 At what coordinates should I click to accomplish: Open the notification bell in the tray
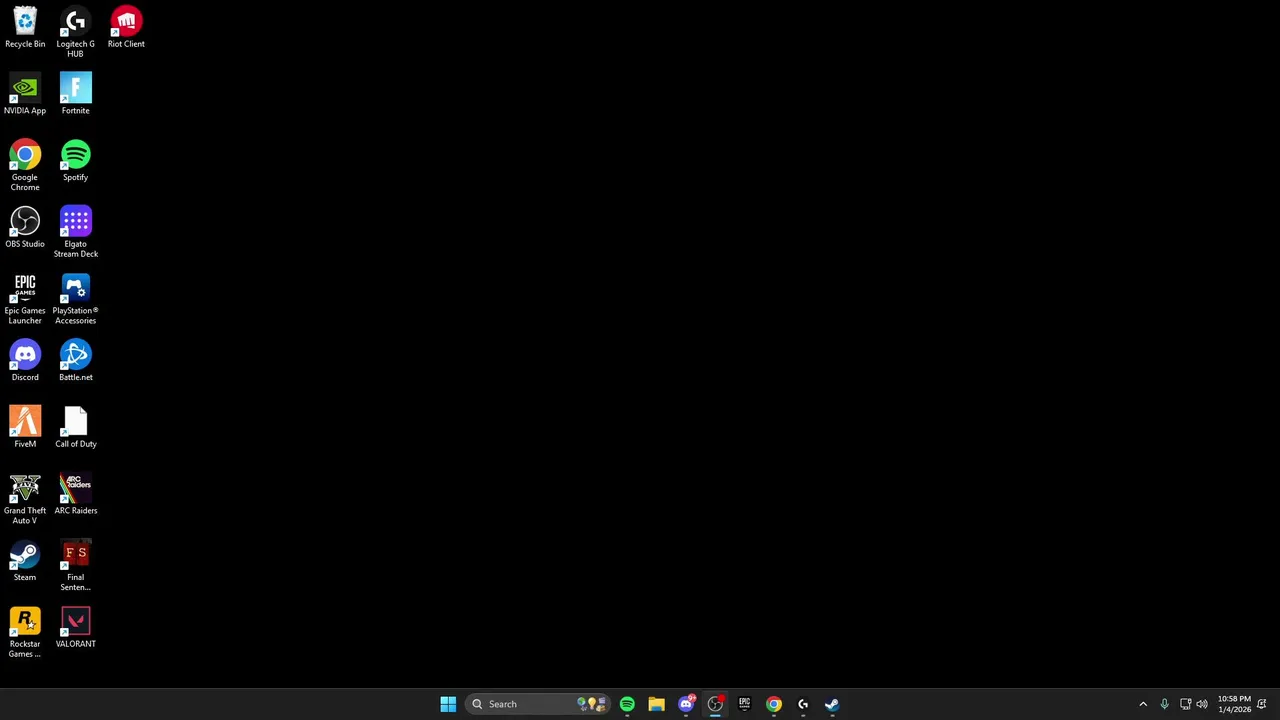[x=1262, y=704]
